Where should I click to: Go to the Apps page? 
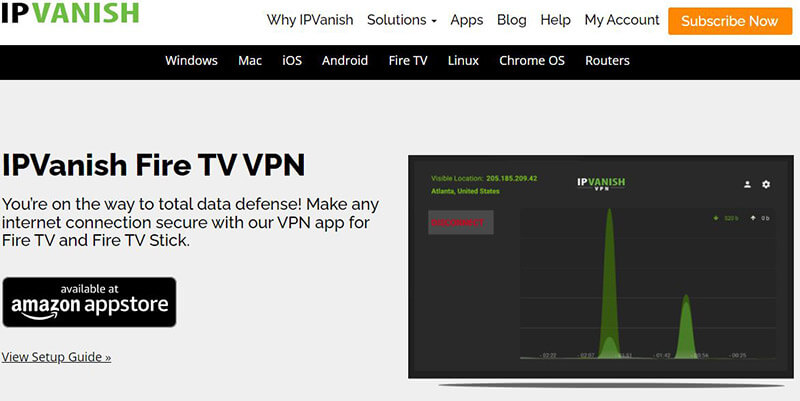pos(466,20)
